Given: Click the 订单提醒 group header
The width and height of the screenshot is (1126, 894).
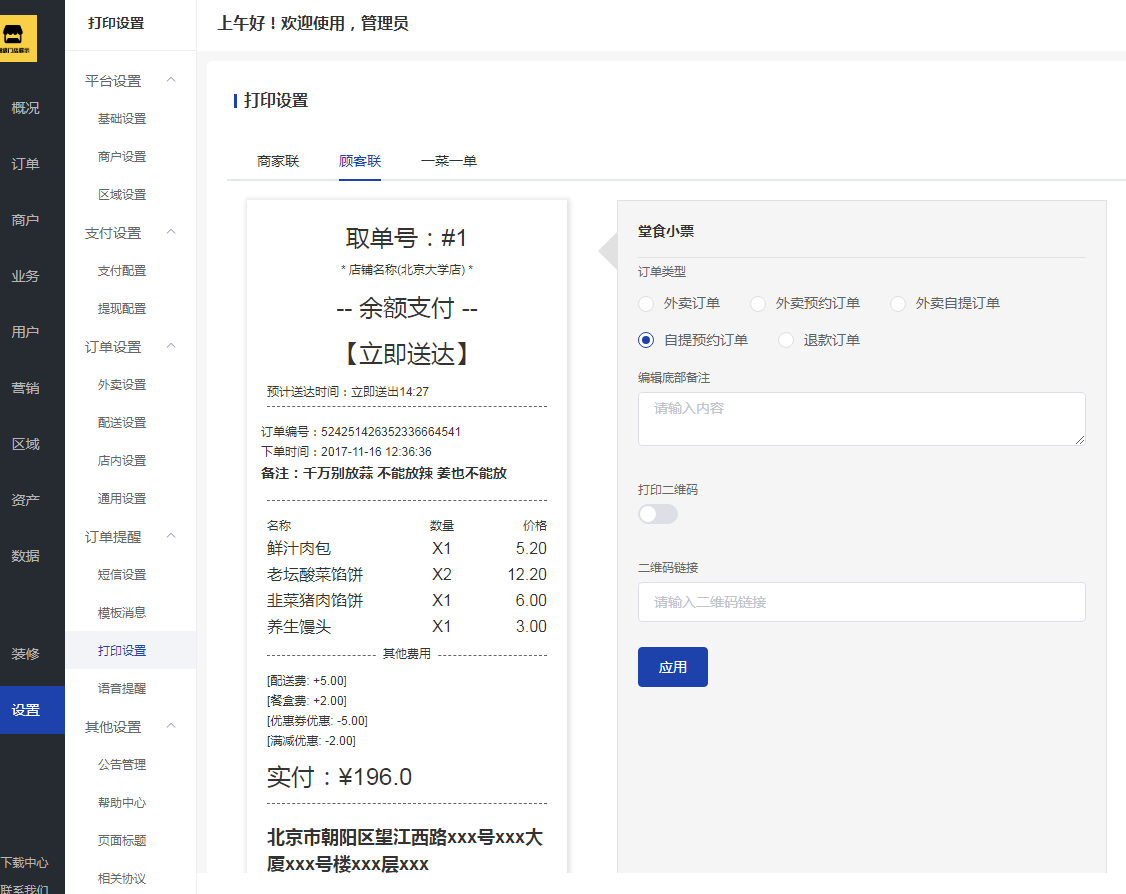Looking at the screenshot, I should coord(113,537).
